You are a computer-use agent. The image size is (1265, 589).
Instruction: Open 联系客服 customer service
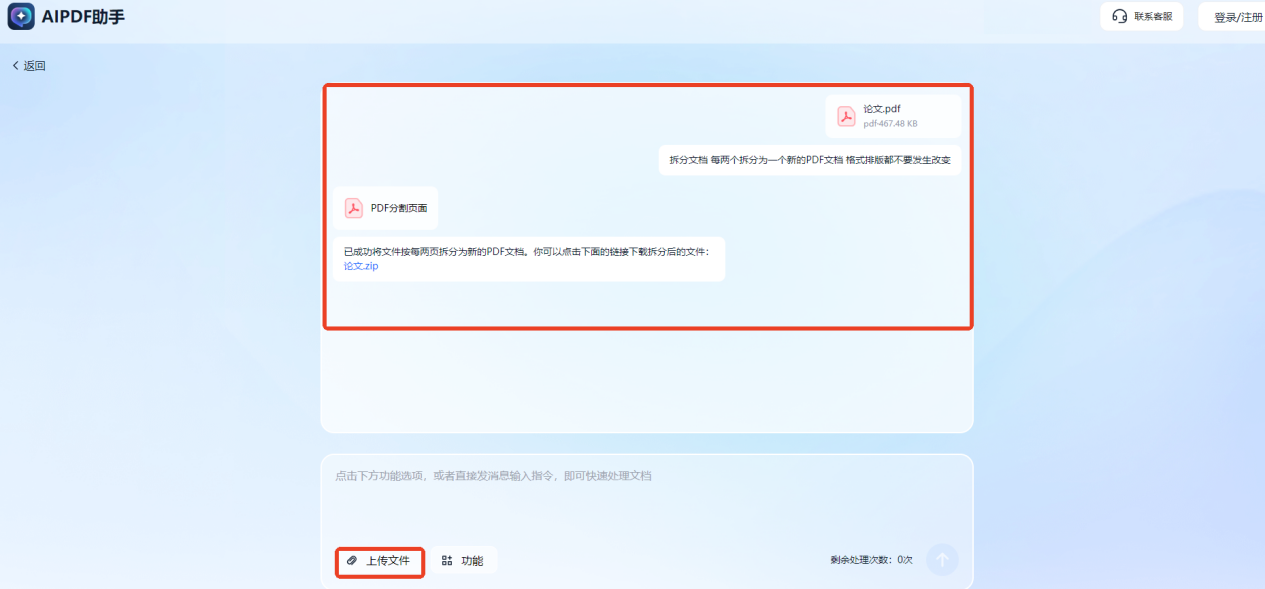tap(1142, 16)
